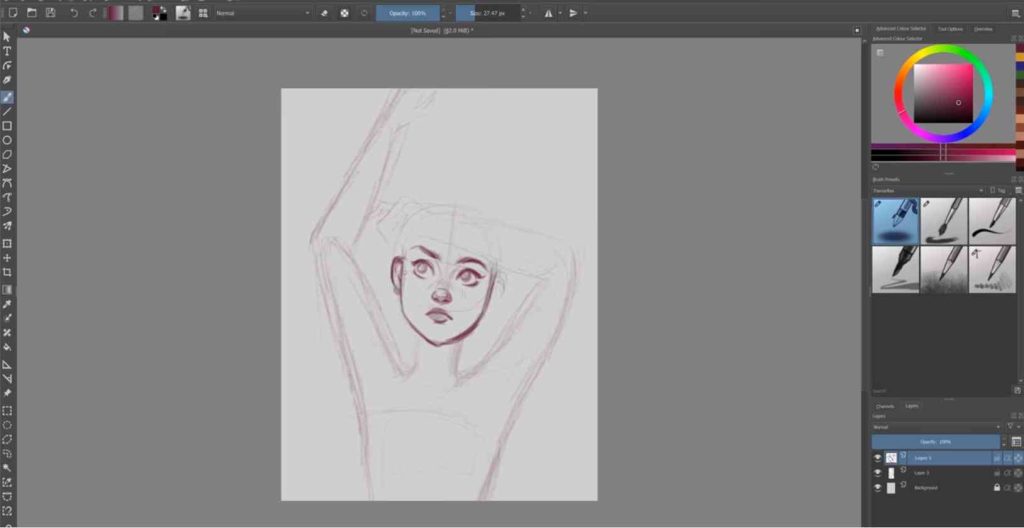Viewport: 1024px width, 528px height.
Task: Select the Transform tool
Action: pyautogui.click(x=7, y=243)
